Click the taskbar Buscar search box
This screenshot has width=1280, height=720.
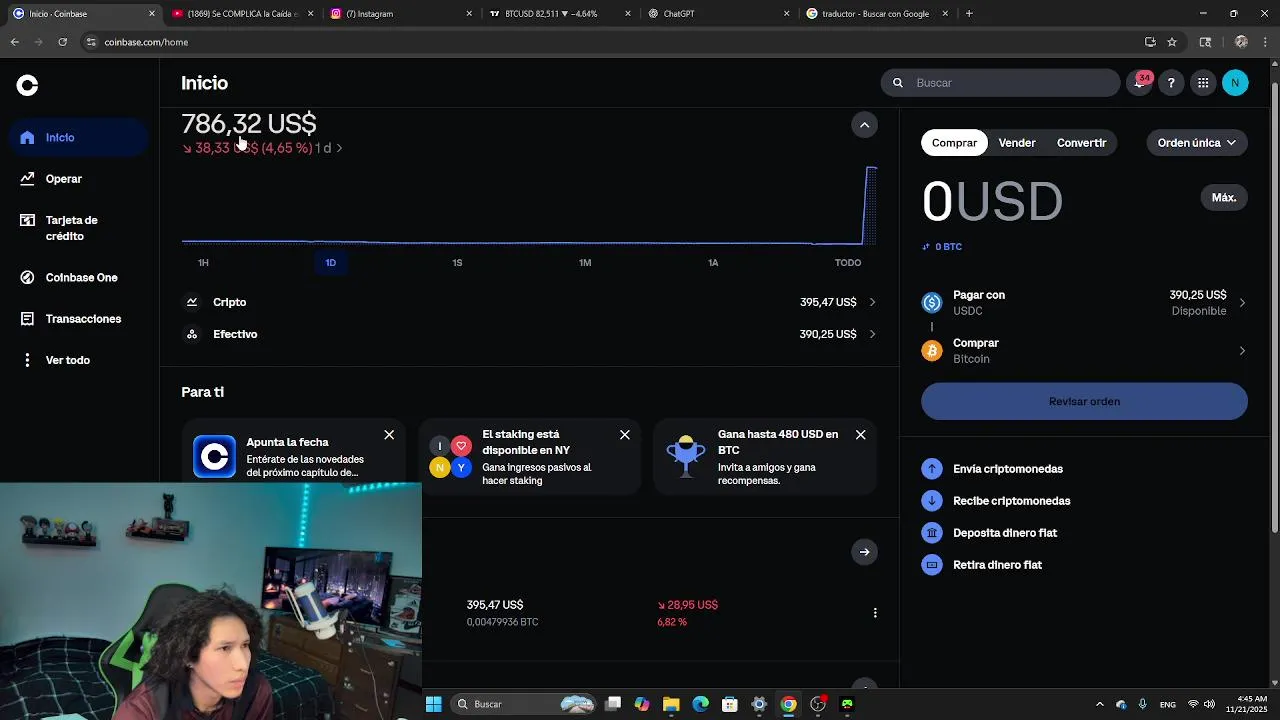(523, 704)
